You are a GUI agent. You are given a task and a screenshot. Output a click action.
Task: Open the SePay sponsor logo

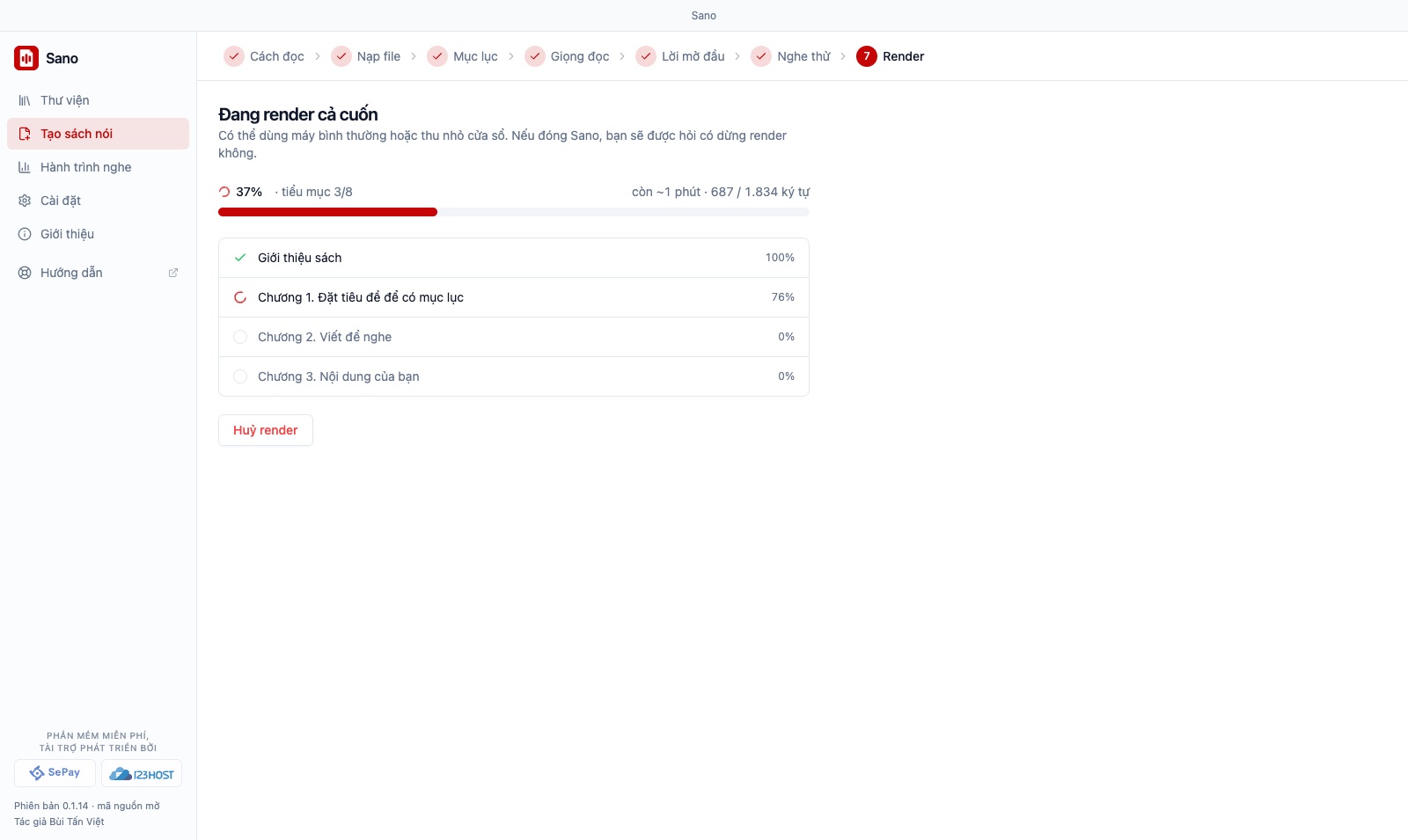pos(55,773)
